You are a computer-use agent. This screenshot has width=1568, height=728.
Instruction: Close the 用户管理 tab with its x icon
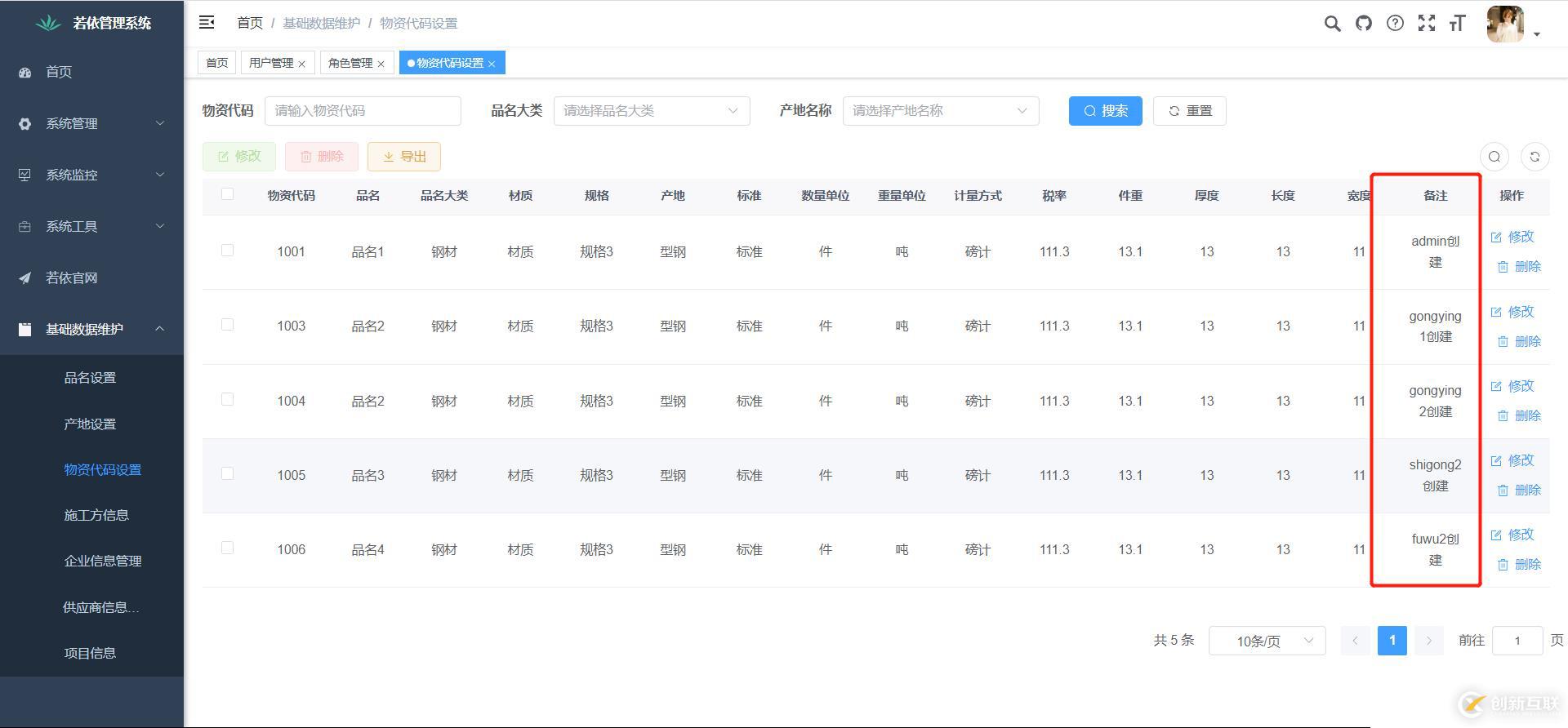pos(301,64)
